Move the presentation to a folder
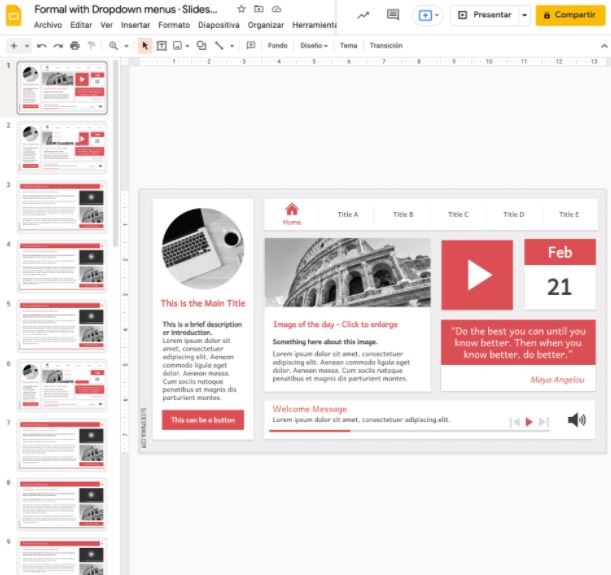Image resolution: width=611 pixels, height=575 pixels. (258, 9)
